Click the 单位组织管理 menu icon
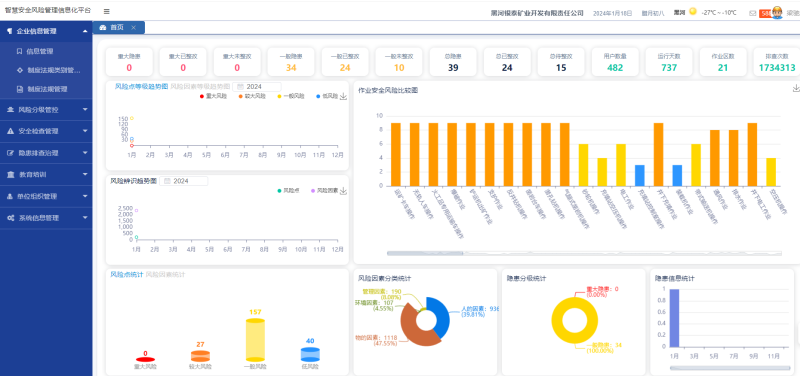Image resolution: width=800 pixels, height=376 pixels. [10, 196]
